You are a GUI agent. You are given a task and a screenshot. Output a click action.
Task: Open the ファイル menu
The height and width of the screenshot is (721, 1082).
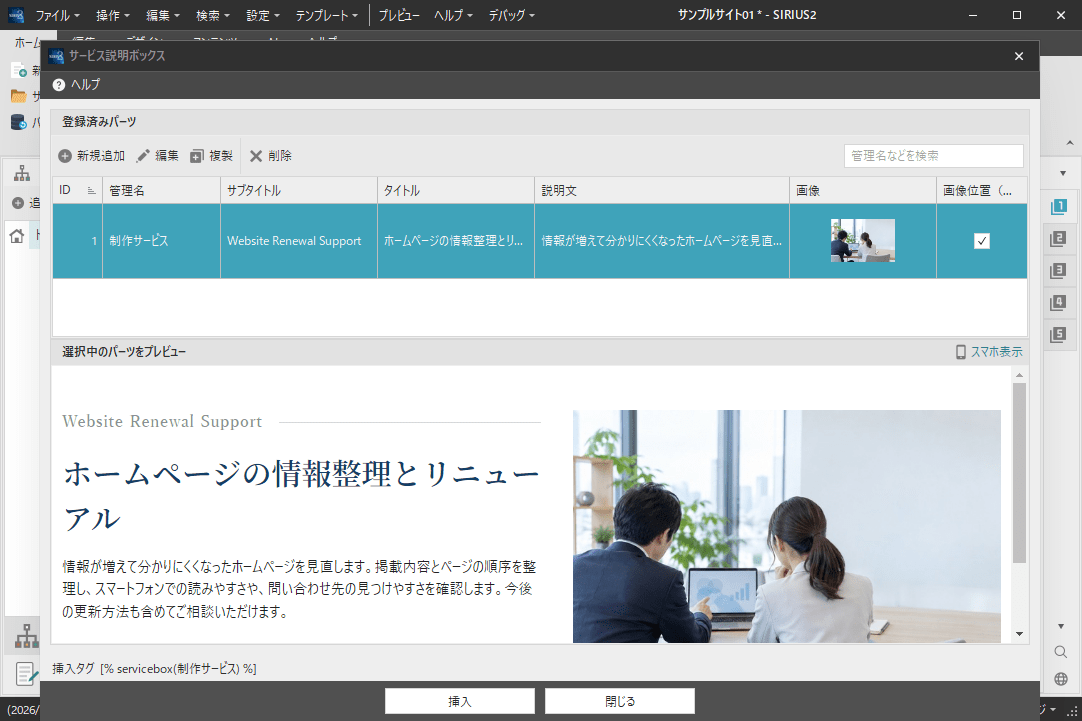(x=57, y=15)
